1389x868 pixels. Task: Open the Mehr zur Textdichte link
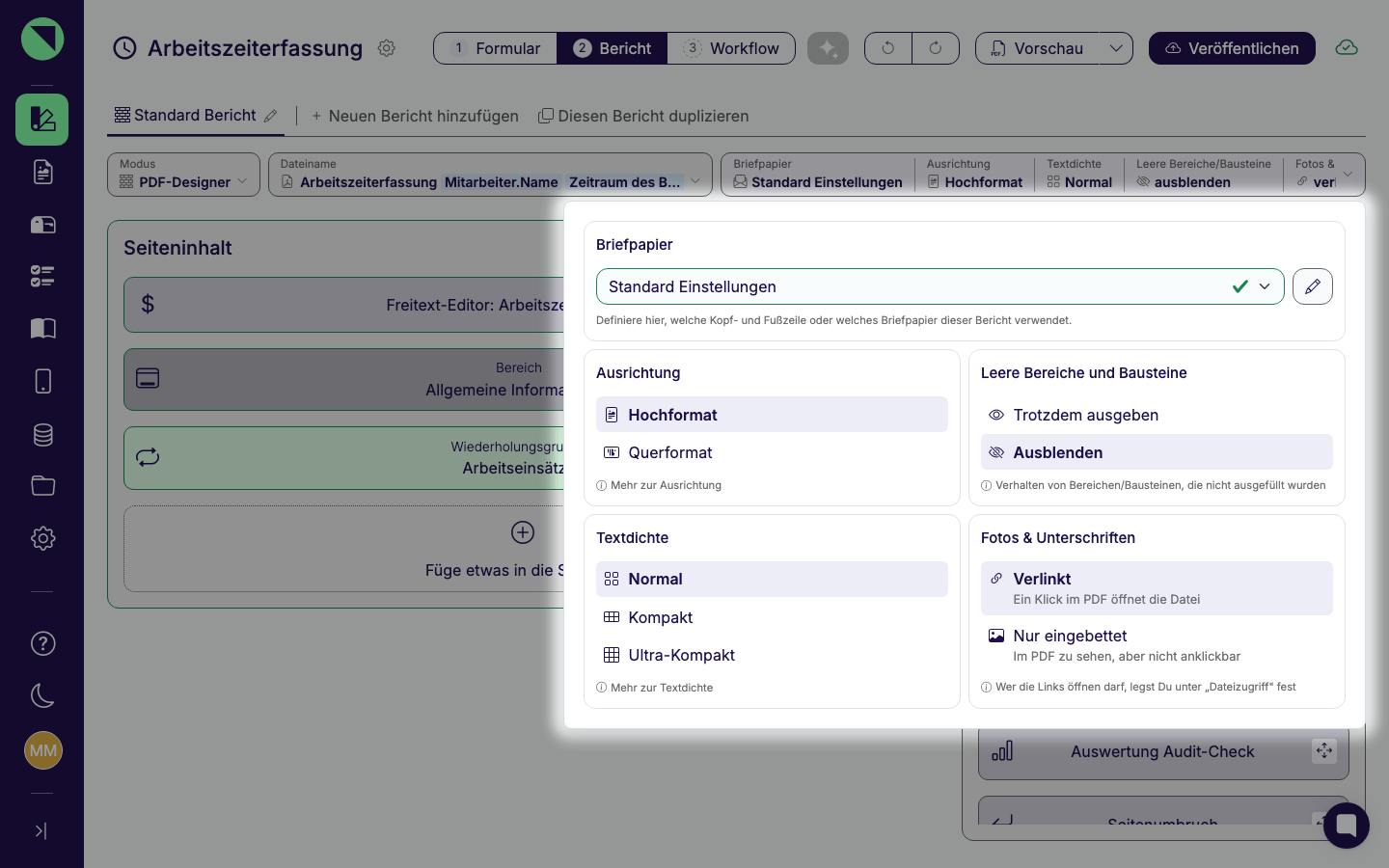coord(655,688)
